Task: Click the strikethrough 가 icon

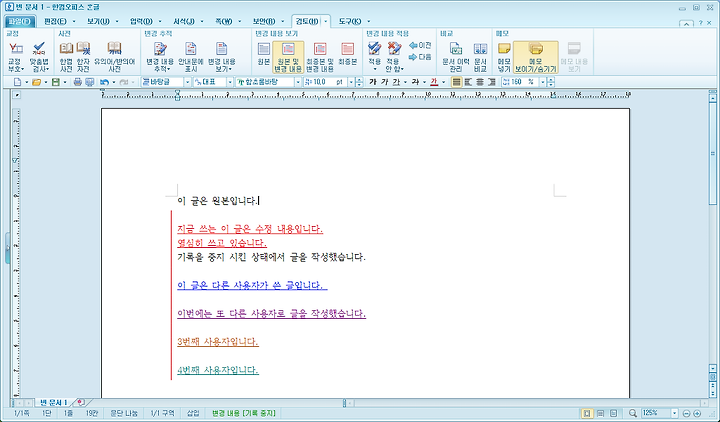Action: point(416,82)
